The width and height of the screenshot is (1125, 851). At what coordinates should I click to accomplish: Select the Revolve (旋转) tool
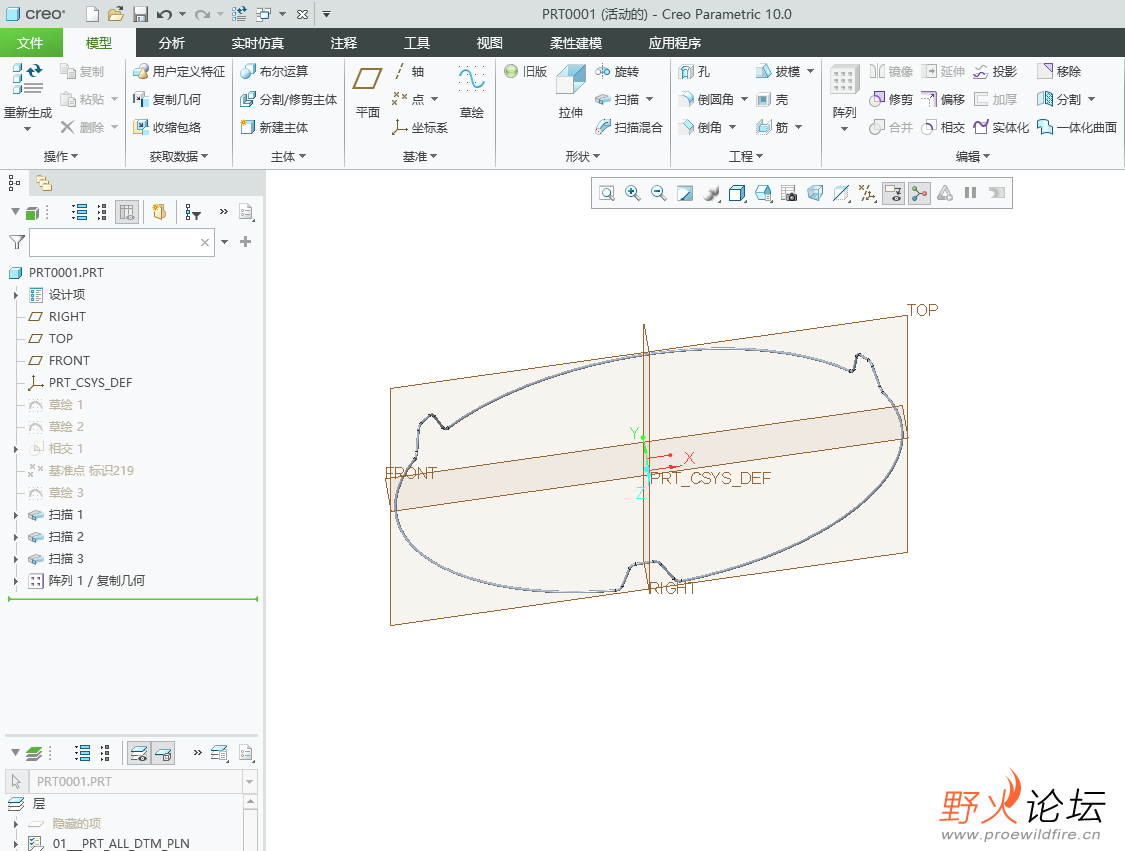617,71
